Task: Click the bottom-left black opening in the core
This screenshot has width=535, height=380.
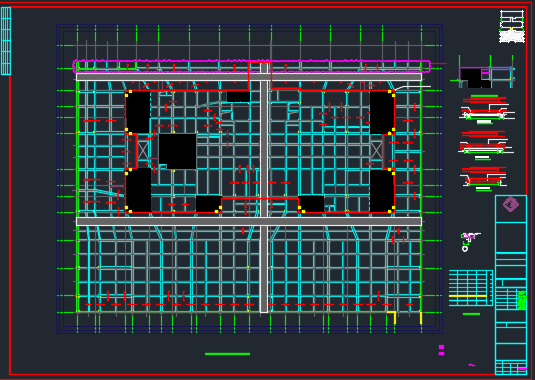Action: [x=139, y=190]
